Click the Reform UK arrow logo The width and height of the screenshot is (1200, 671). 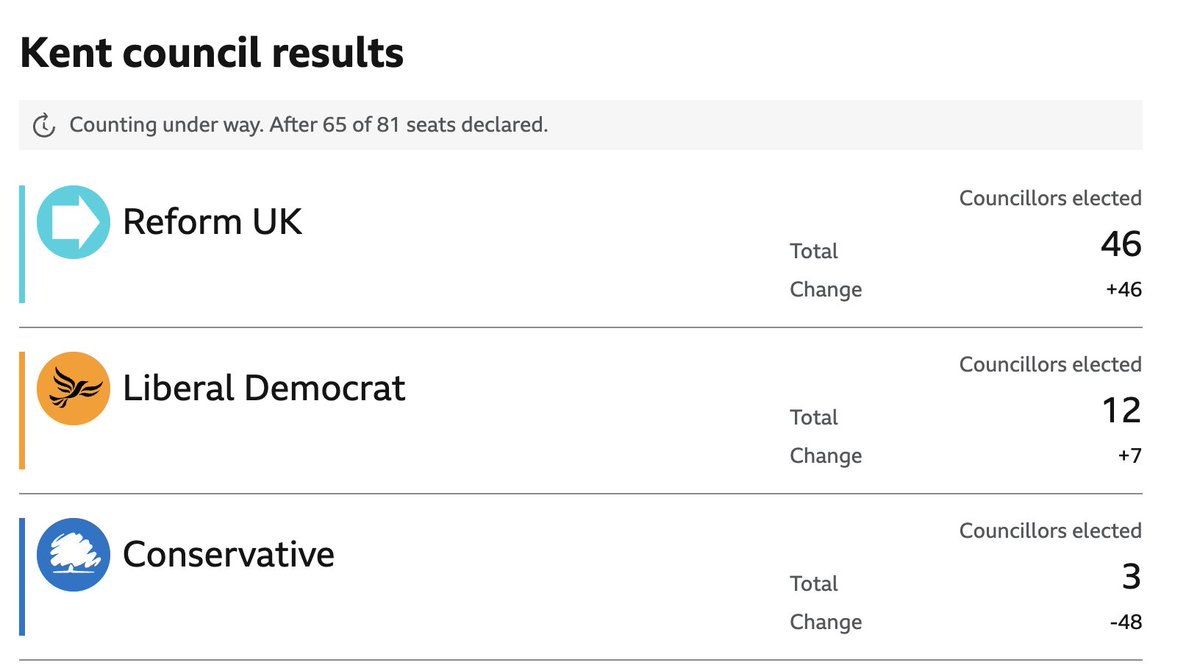[73, 222]
